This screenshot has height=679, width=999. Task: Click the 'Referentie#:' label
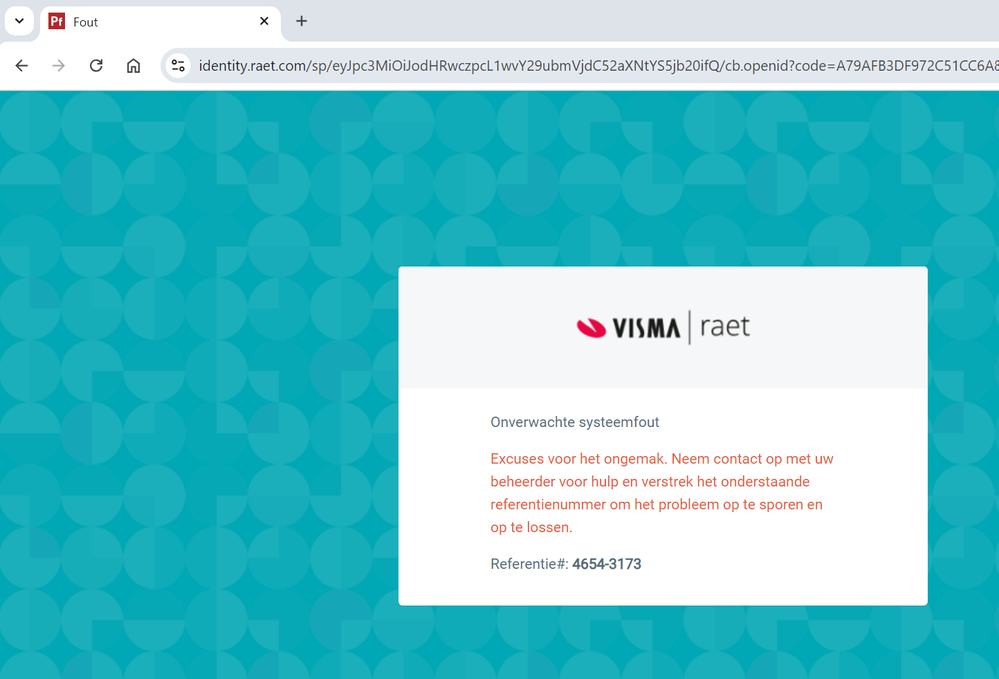(529, 564)
